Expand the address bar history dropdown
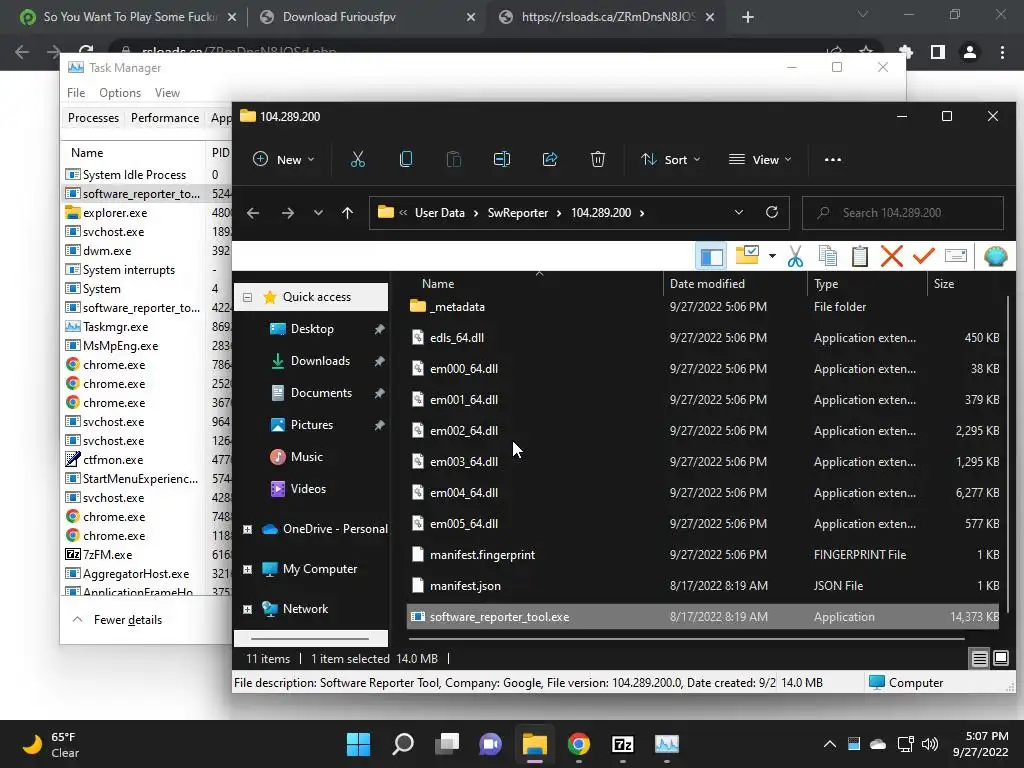1024x768 pixels. click(739, 212)
